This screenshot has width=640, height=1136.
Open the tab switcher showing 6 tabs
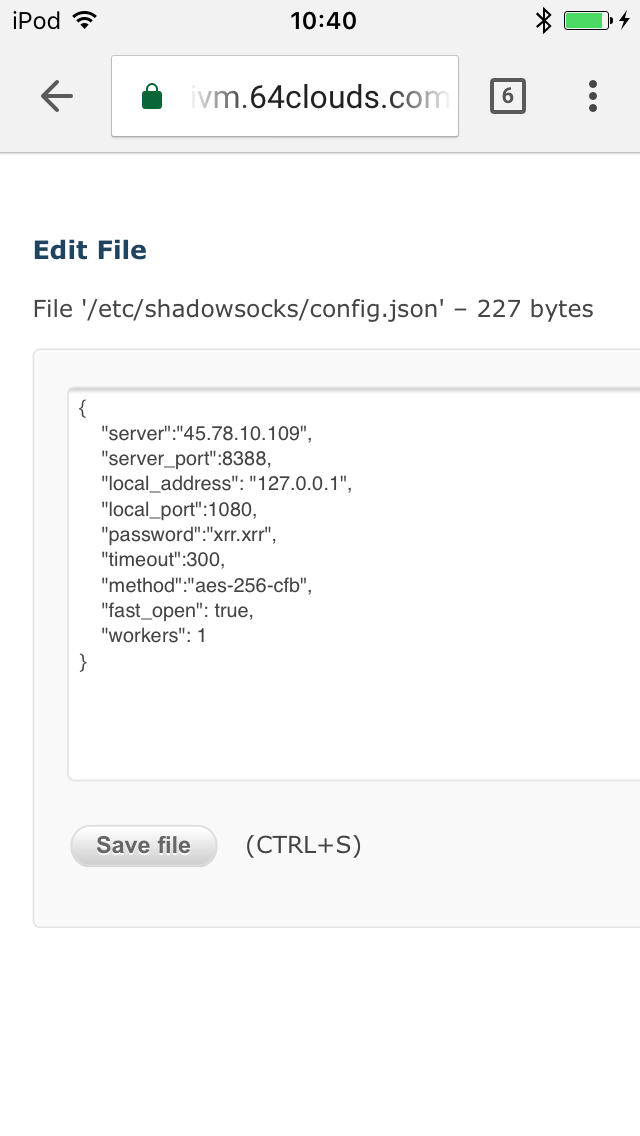pos(507,96)
